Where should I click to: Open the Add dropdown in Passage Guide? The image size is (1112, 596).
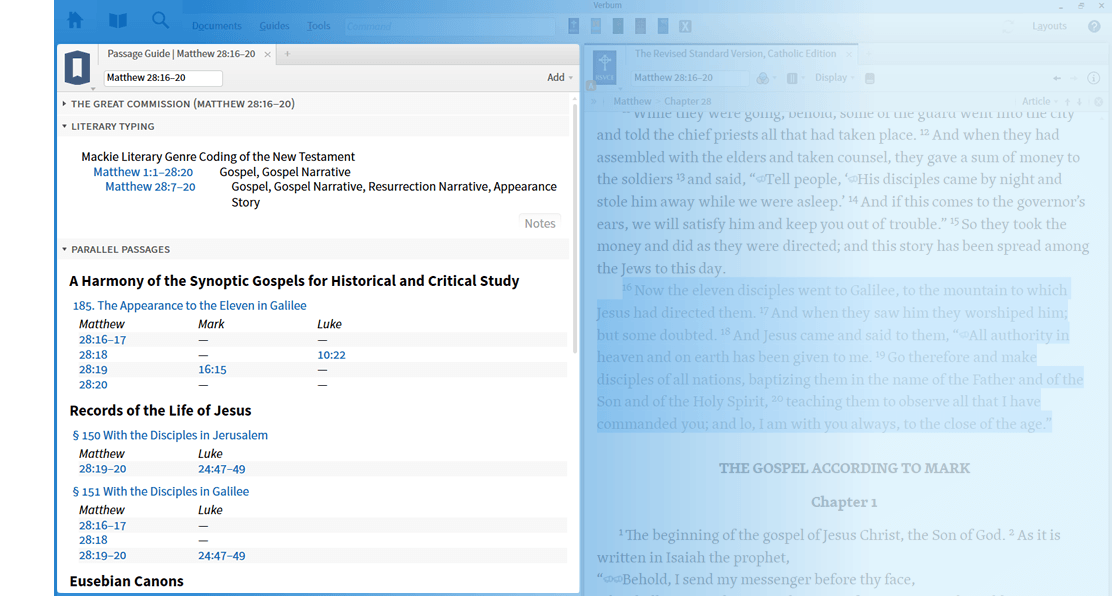coord(560,77)
